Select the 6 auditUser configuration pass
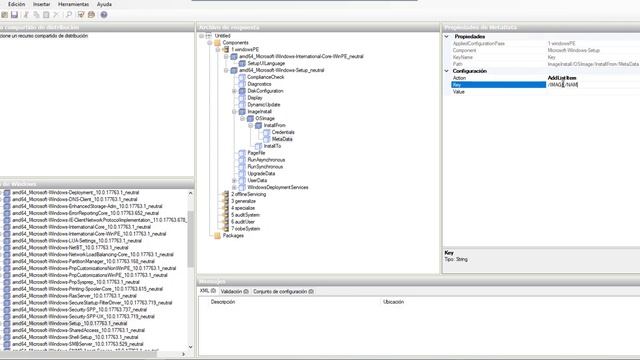This screenshot has width=640, height=360. coord(243,222)
